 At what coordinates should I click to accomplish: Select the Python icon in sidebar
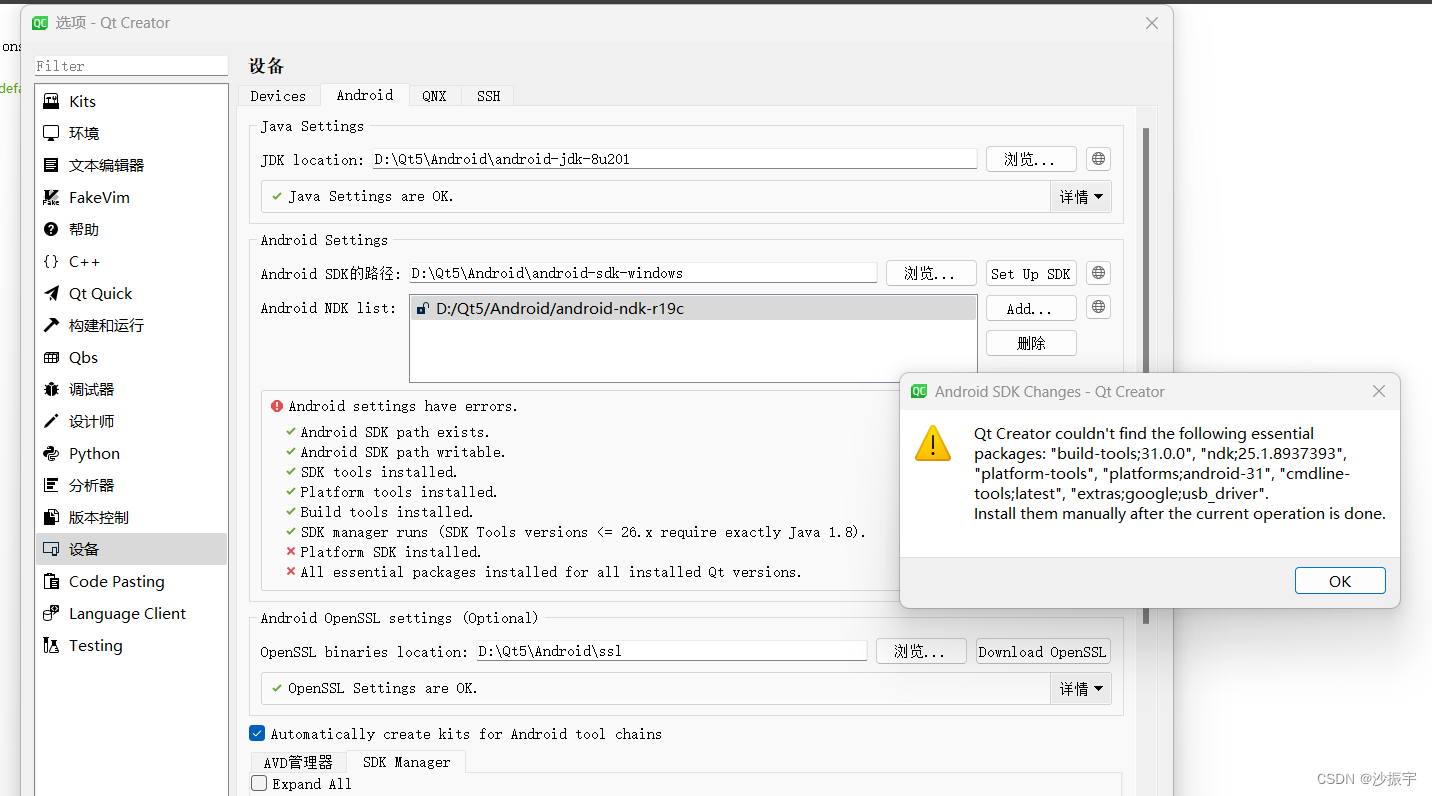click(51, 453)
